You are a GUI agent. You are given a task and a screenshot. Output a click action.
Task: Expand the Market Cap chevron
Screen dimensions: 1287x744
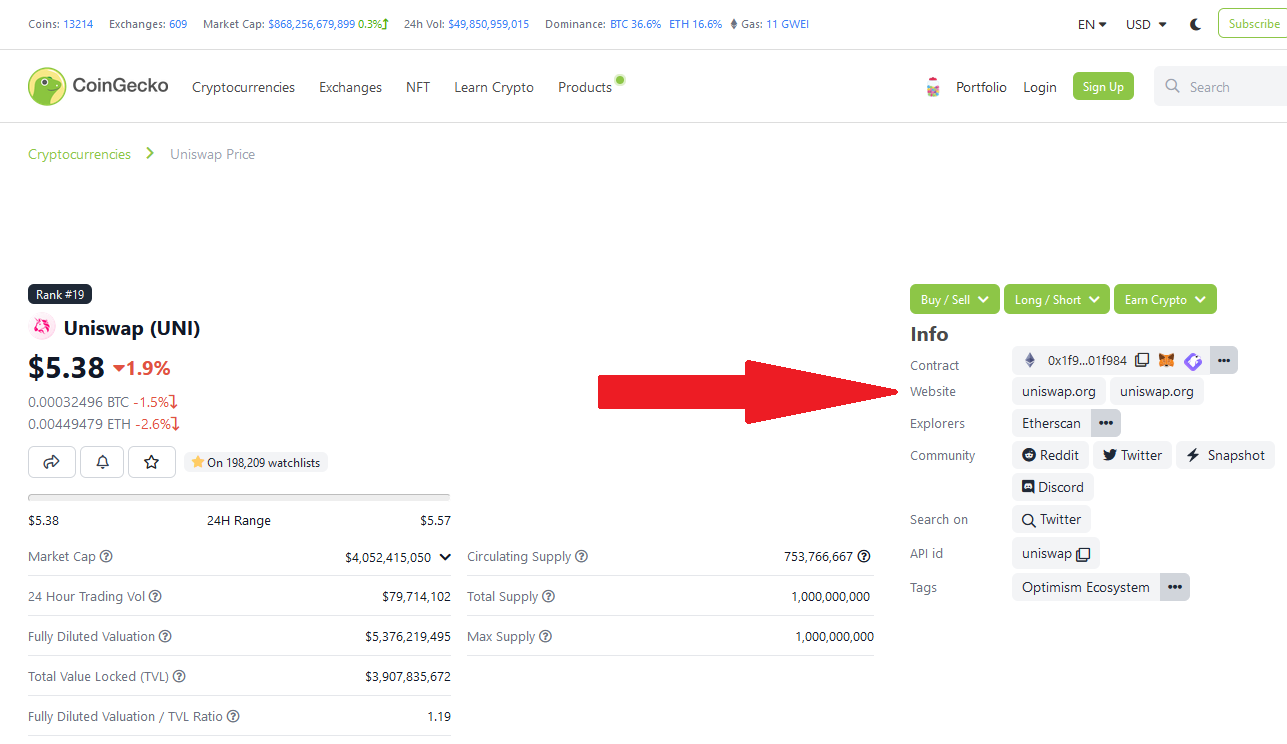pyautogui.click(x=445, y=557)
